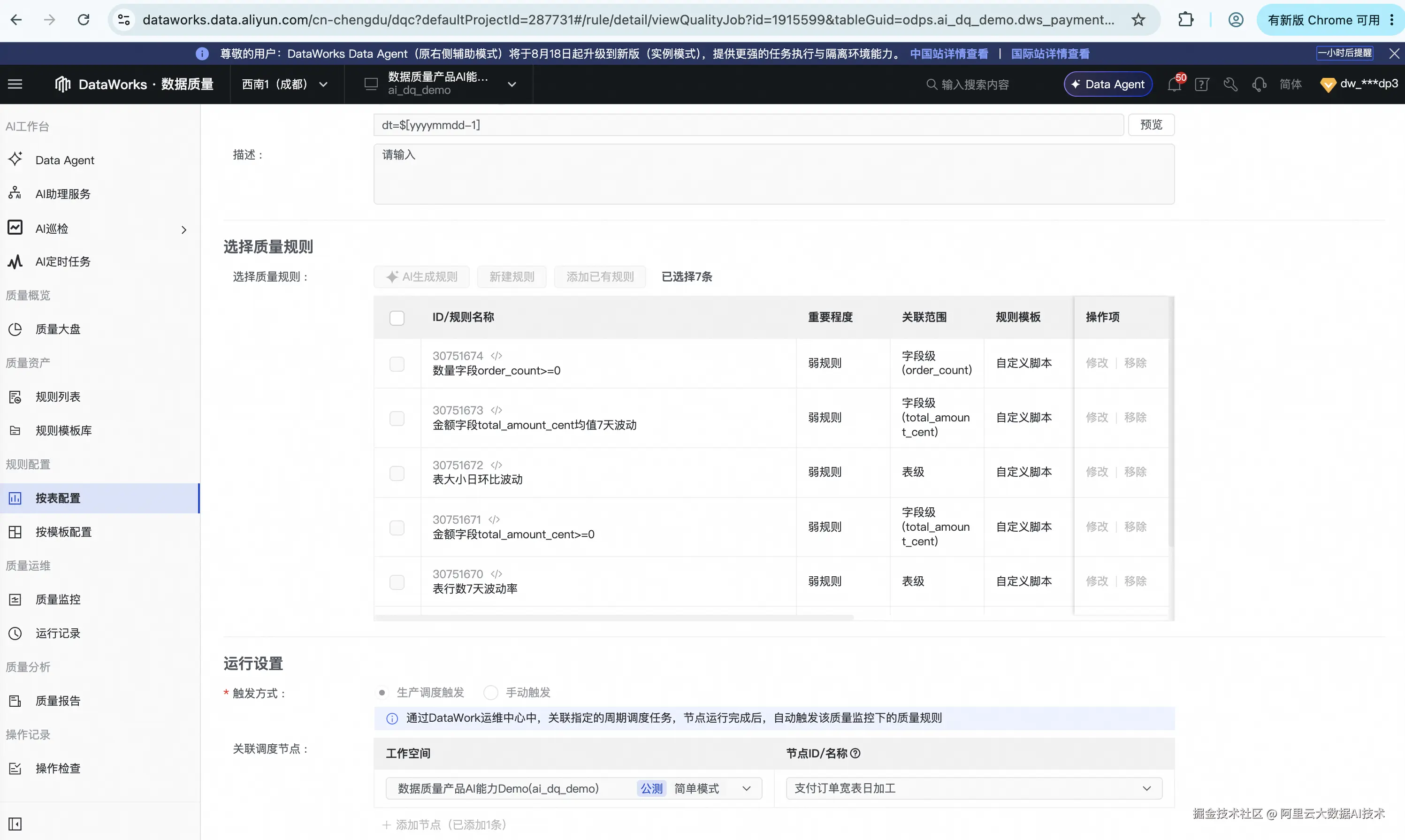
Task: Click info icon in upgrade banner
Action: [202, 53]
